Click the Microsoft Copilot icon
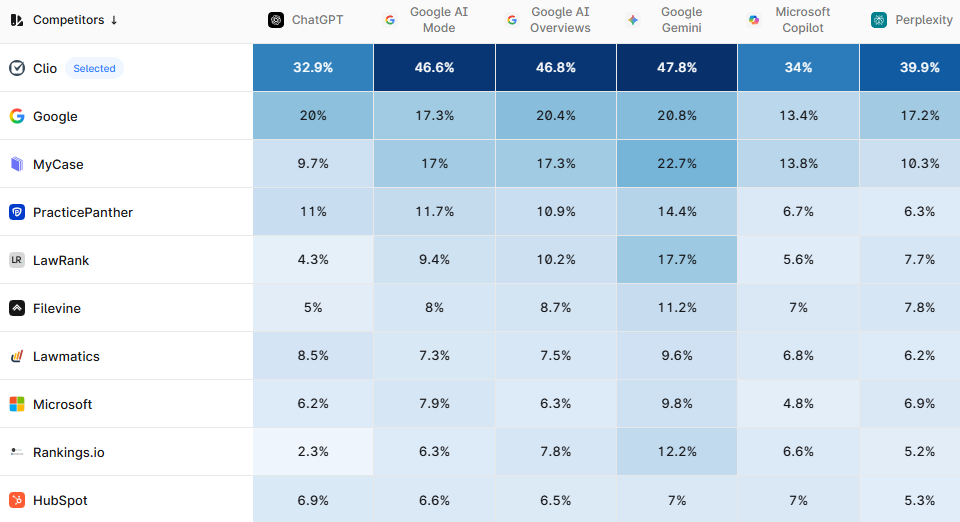 [754, 20]
